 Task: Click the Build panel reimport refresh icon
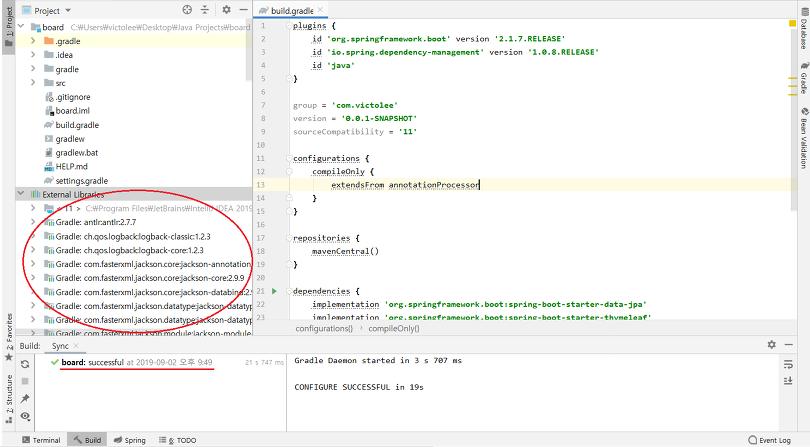25,364
